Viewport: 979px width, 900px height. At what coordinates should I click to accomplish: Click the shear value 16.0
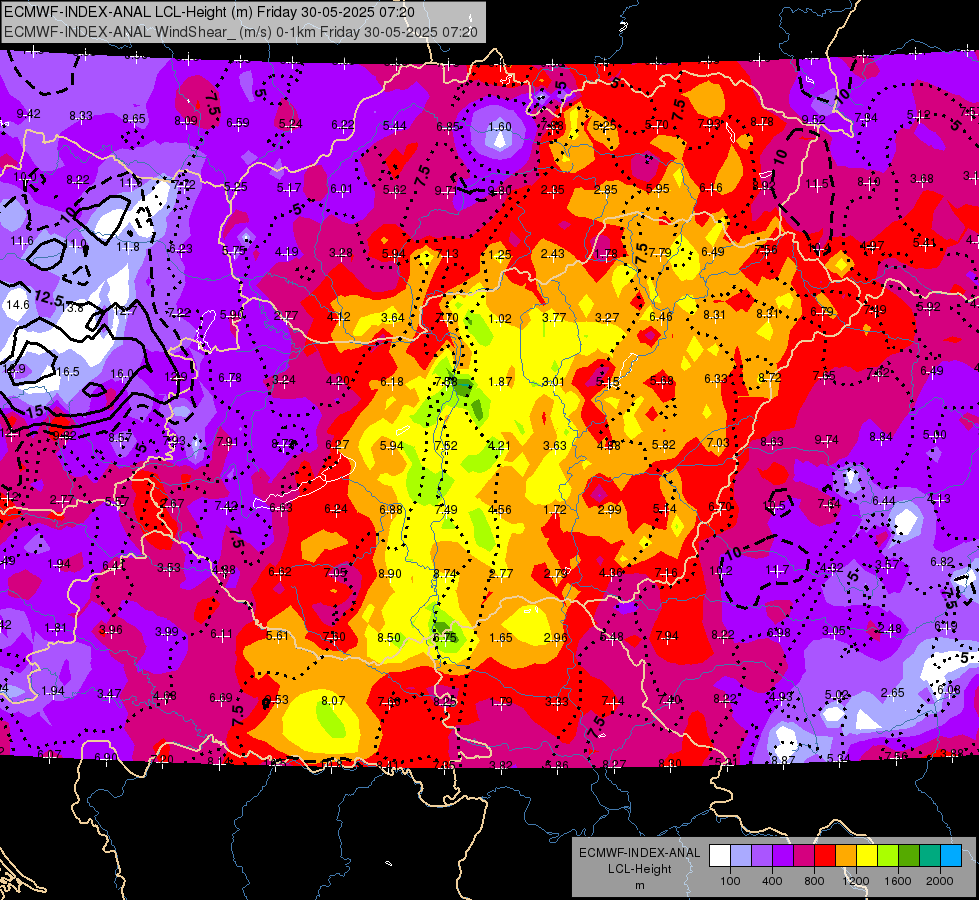pyautogui.click(x=122, y=373)
